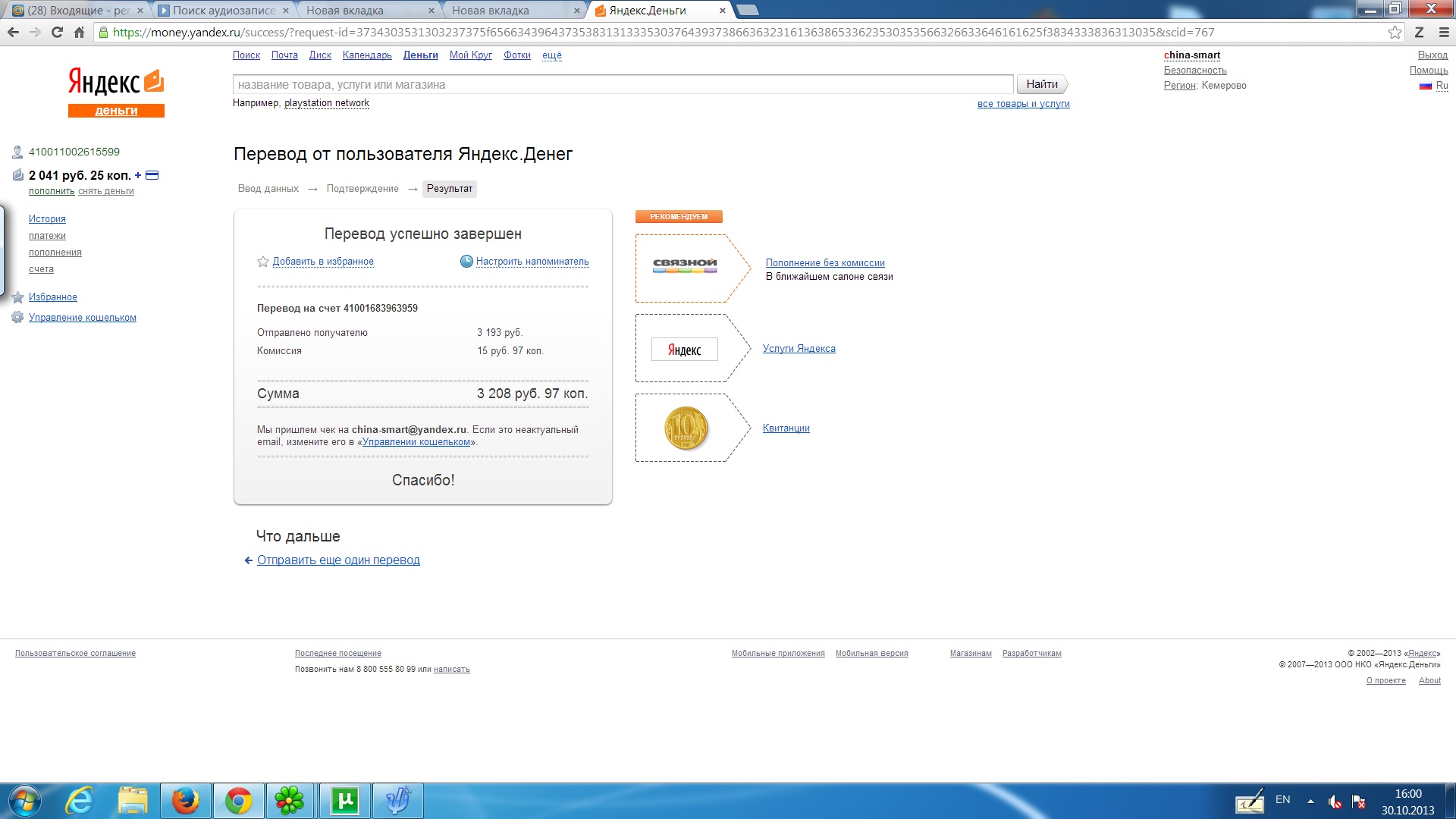Screen dimensions: 1456x819
Task: Open Фотки link
Action: click(x=517, y=55)
